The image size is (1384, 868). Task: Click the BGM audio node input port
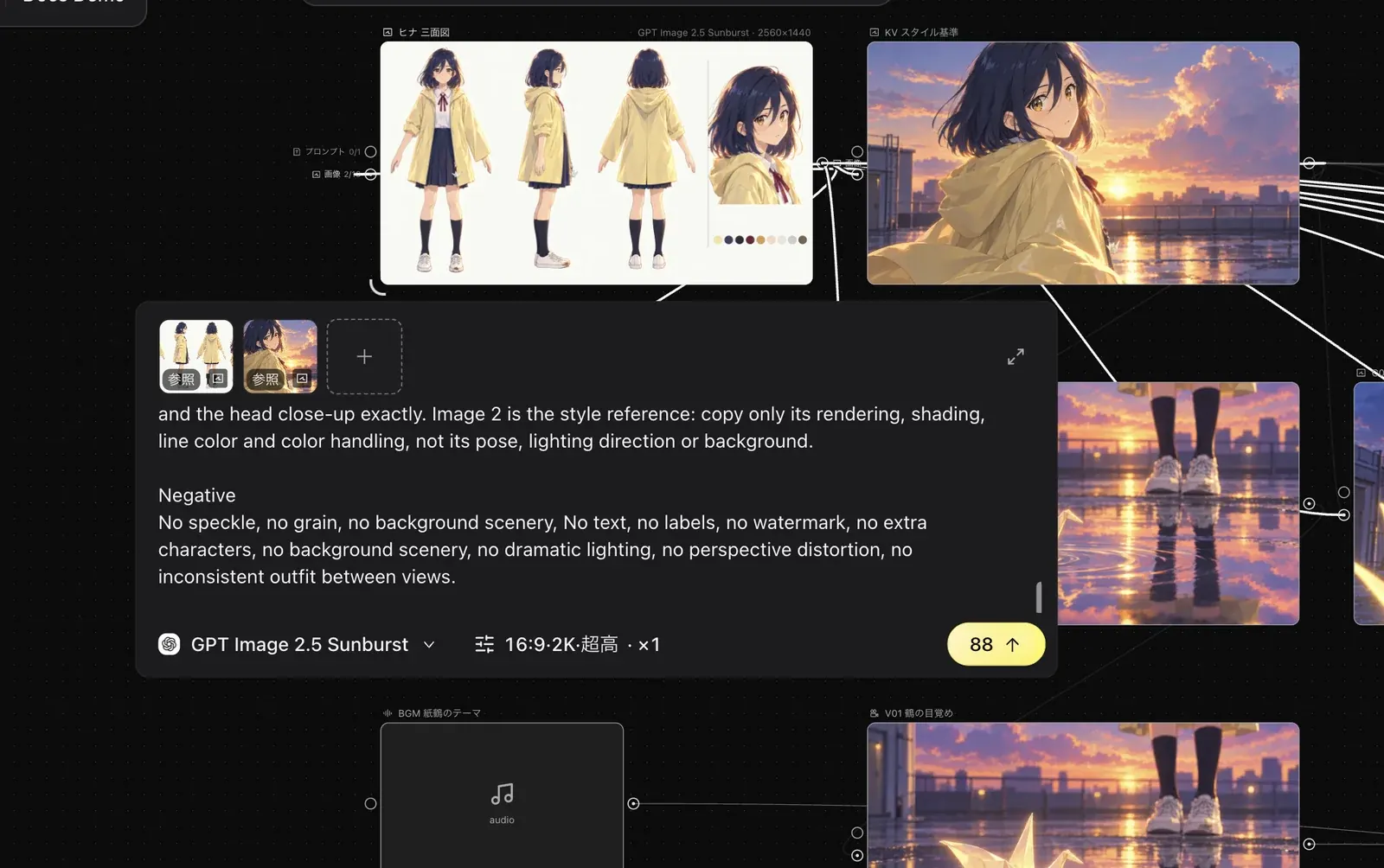click(370, 803)
